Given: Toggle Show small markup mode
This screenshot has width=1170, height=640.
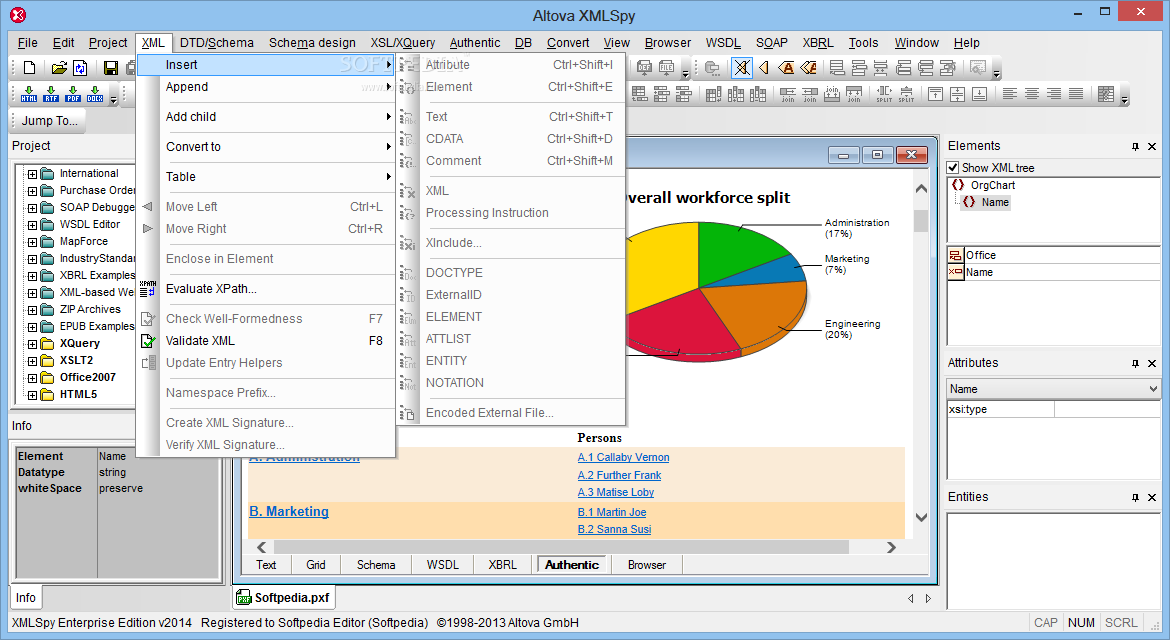Looking at the screenshot, I should pos(764,68).
